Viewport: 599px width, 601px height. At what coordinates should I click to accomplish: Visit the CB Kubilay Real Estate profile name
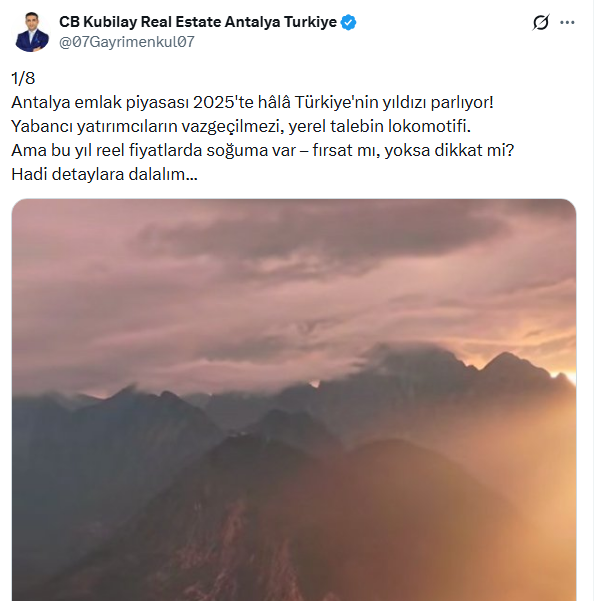[x=198, y=22]
